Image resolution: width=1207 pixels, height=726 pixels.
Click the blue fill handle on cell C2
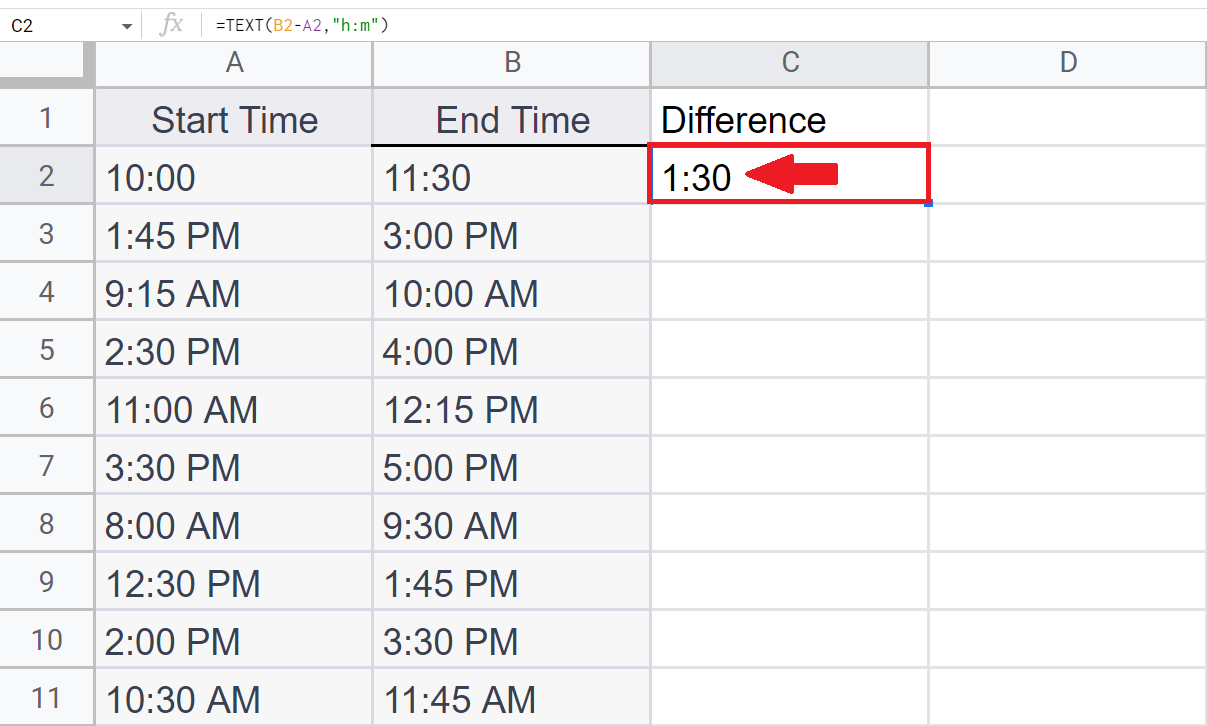[x=927, y=203]
